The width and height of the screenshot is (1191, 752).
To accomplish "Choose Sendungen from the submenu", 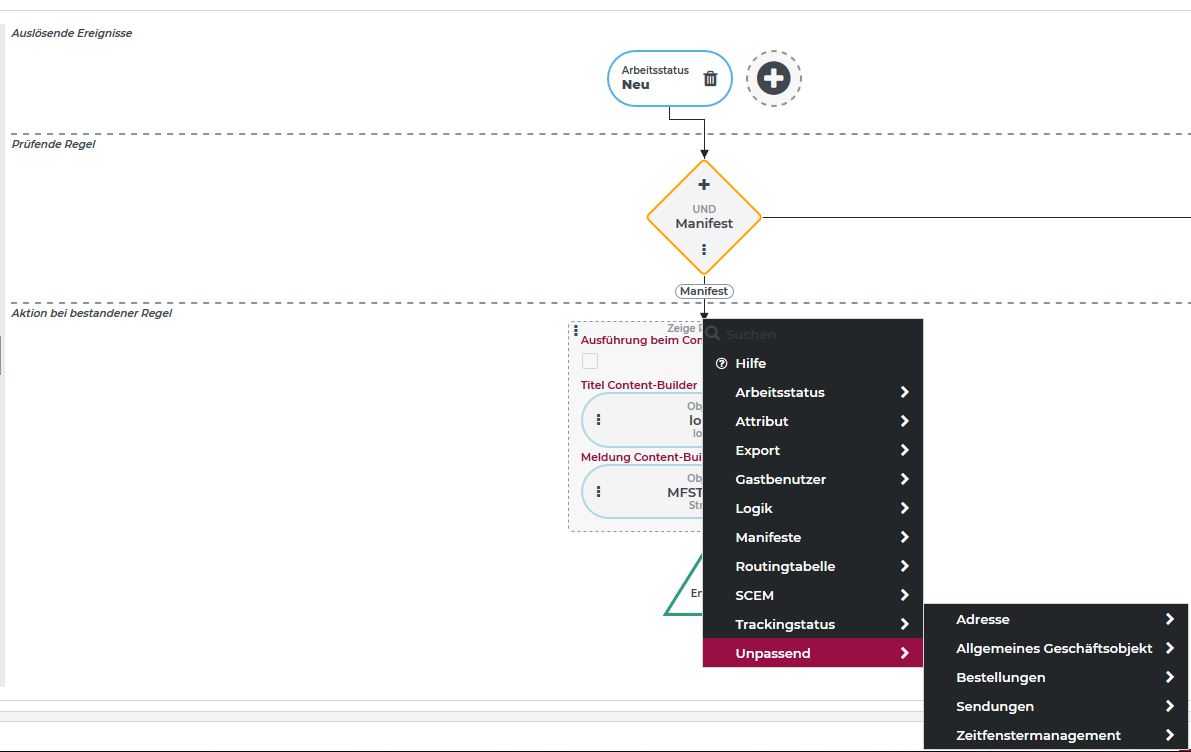I will (995, 707).
